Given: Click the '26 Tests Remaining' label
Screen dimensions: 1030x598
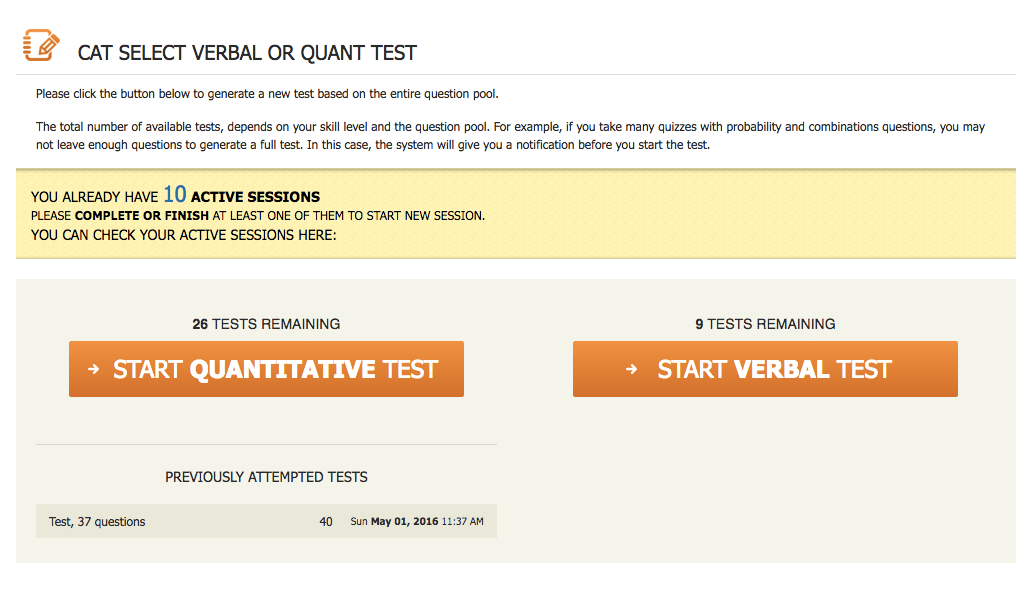Looking at the screenshot, I should [266, 324].
